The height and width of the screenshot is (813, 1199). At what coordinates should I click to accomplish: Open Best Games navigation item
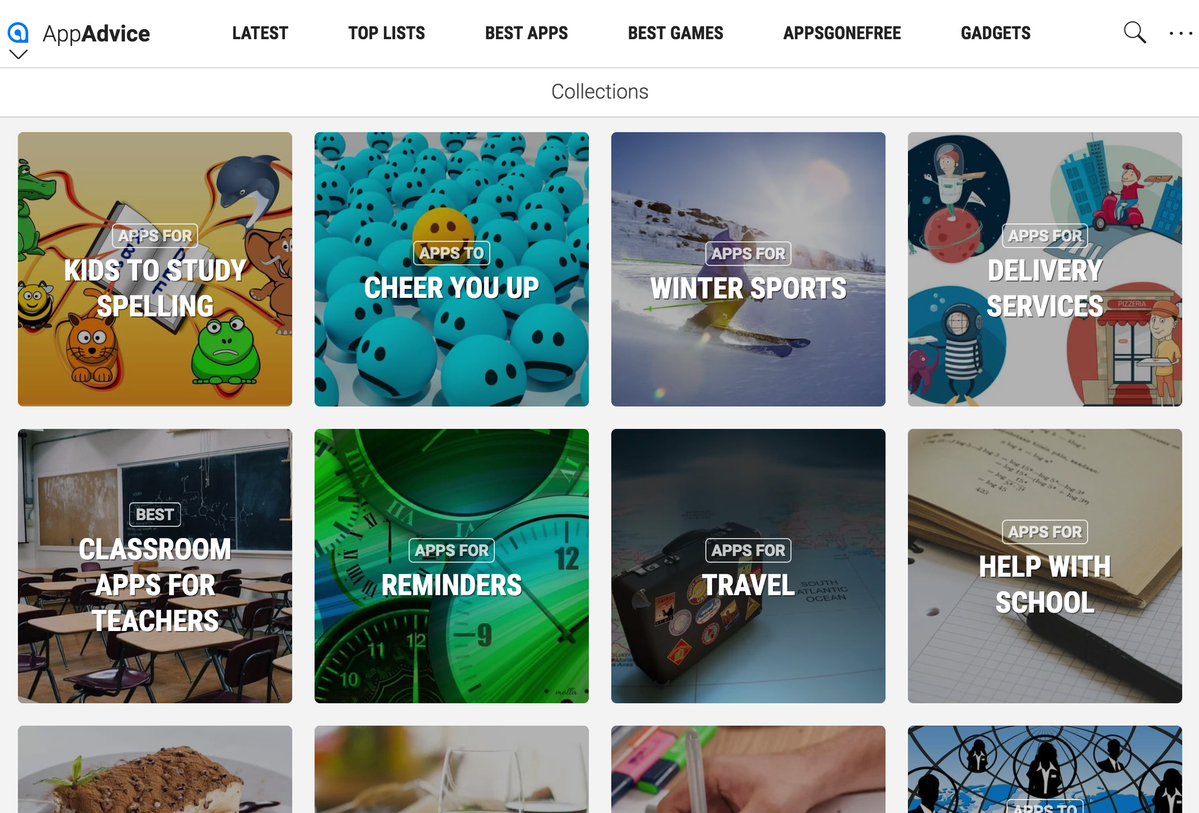[x=675, y=33]
